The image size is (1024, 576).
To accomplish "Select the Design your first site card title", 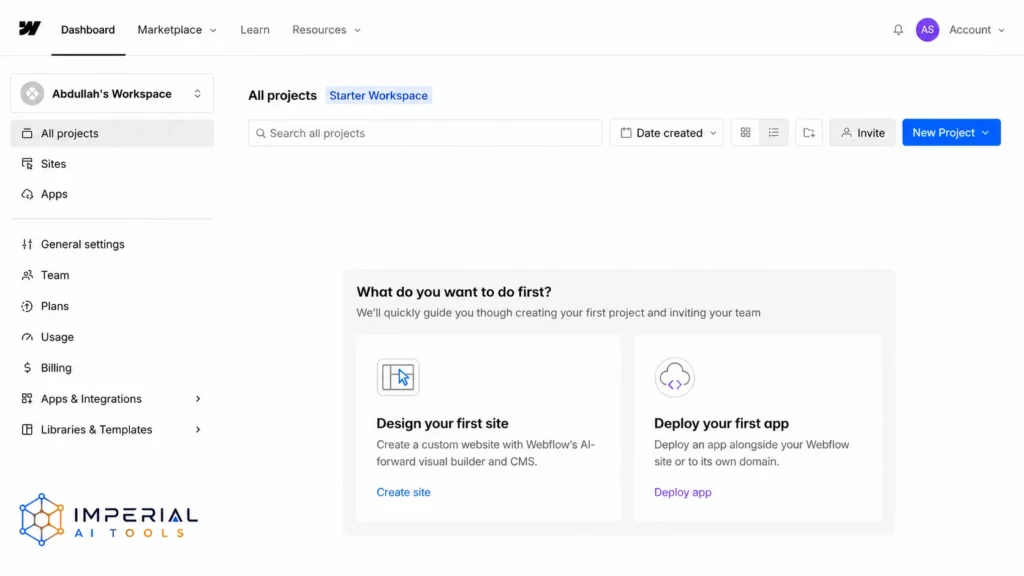I will point(442,423).
